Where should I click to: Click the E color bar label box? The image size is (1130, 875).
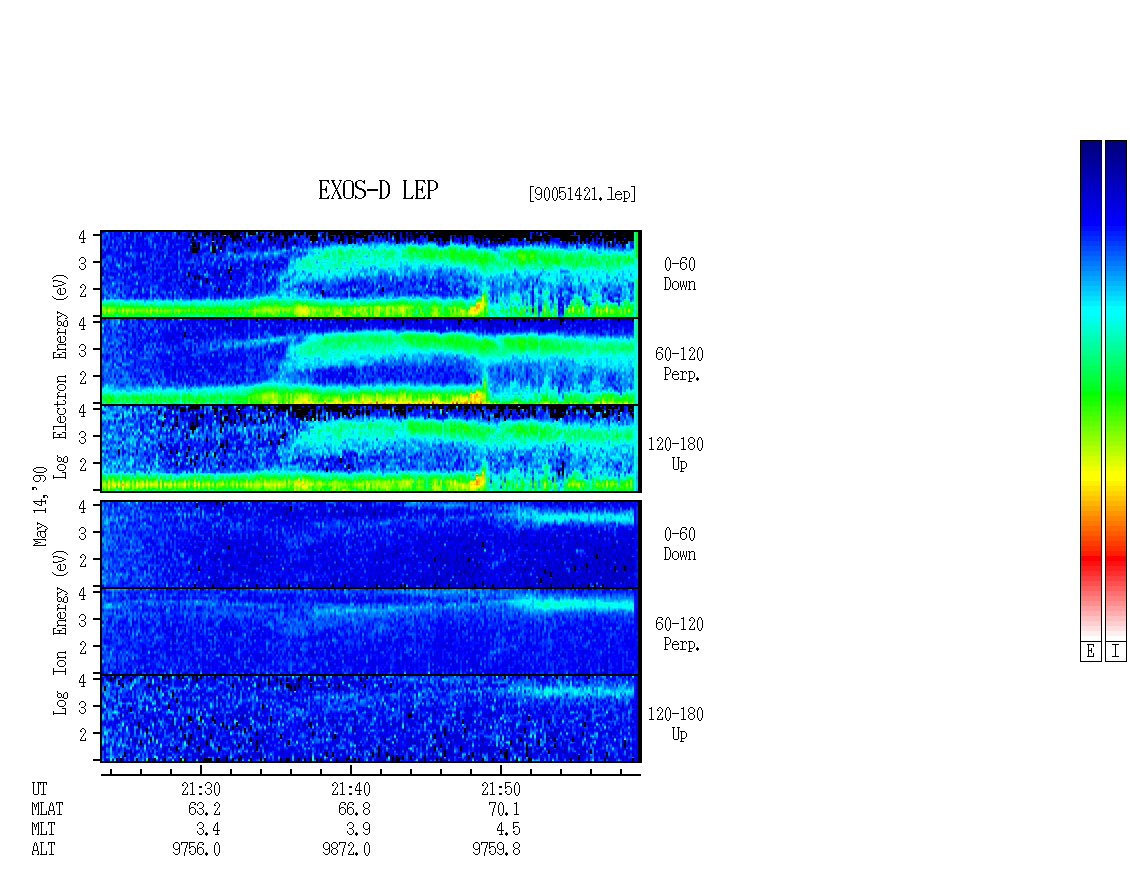click(x=1090, y=652)
